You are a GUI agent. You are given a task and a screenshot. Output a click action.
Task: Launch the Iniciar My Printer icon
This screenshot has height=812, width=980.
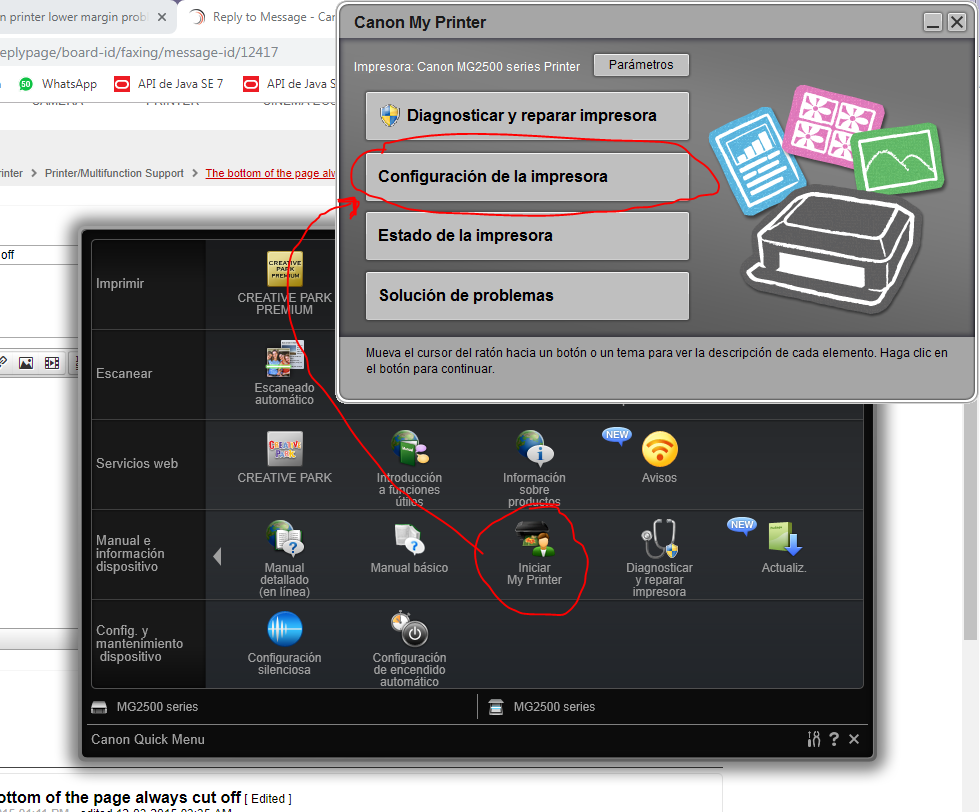coord(534,542)
